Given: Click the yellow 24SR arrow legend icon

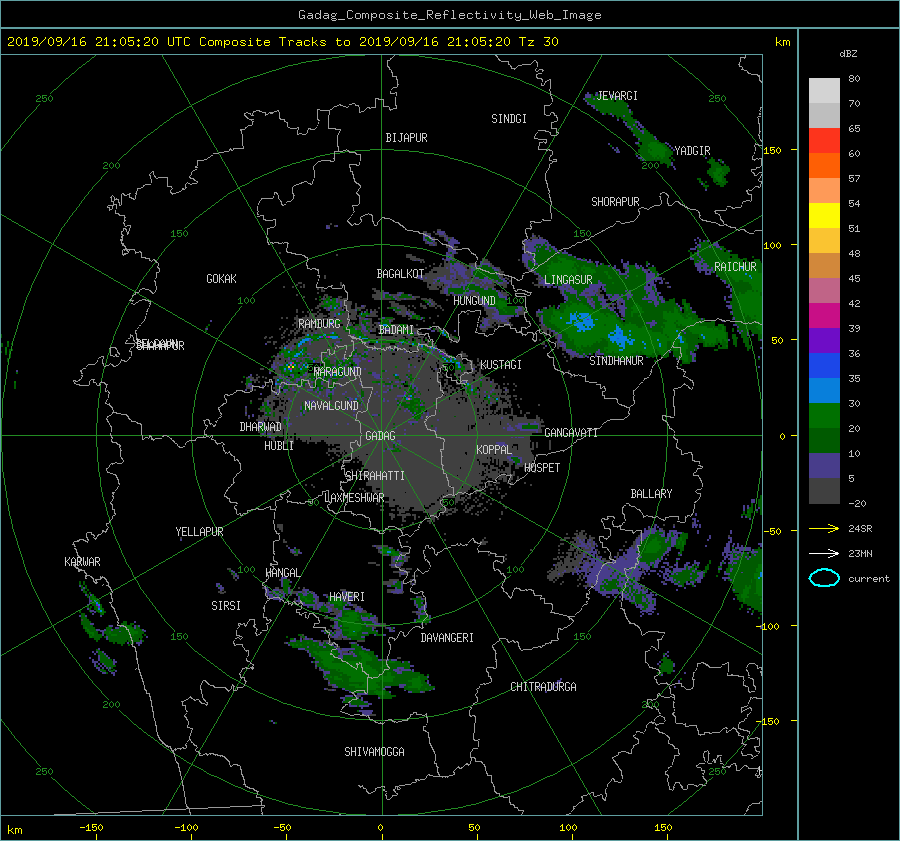Looking at the screenshot, I should tap(824, 528).
